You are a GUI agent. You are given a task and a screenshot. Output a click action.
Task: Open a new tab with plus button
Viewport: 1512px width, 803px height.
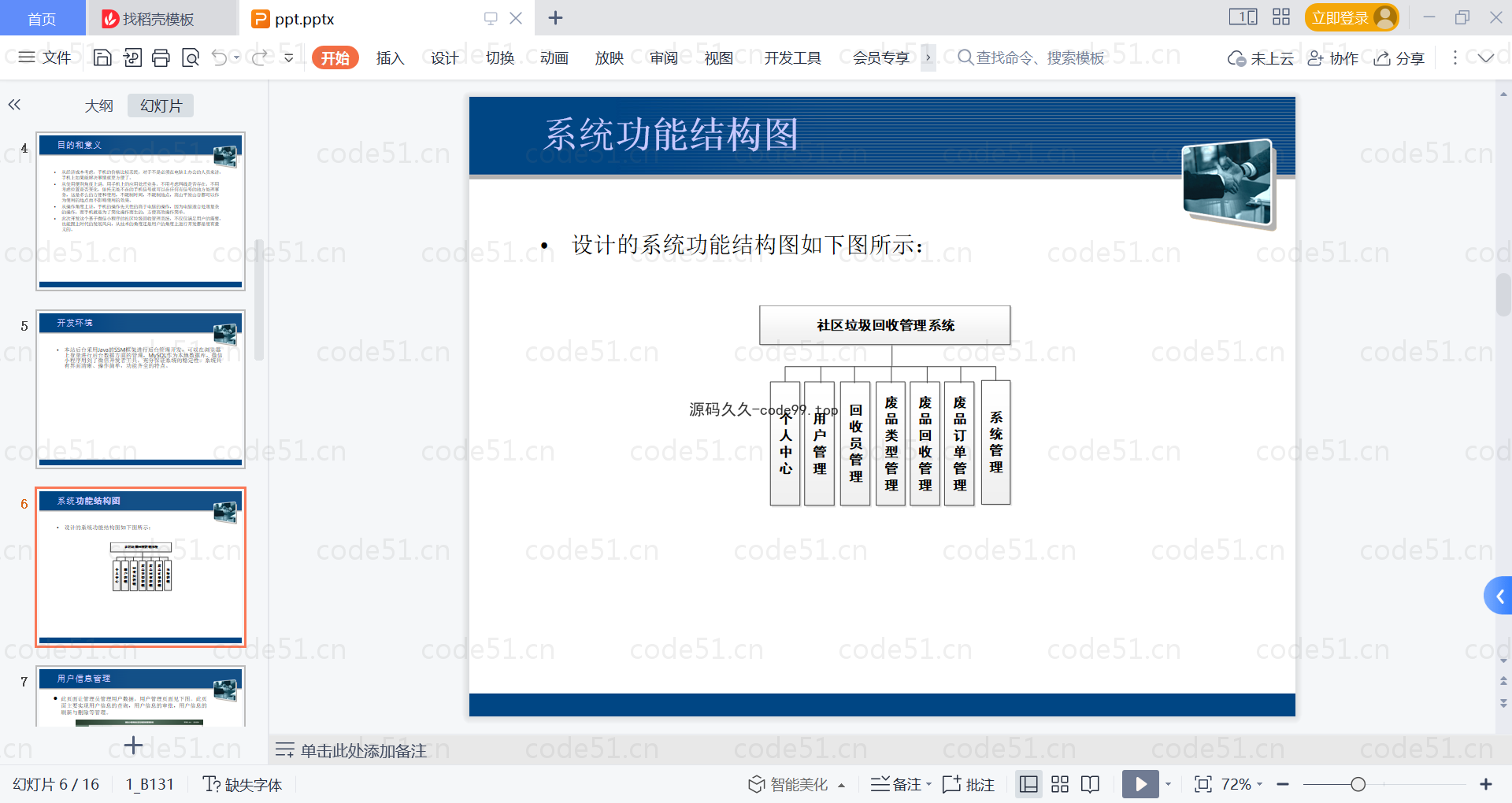click(x=556, y=18)
